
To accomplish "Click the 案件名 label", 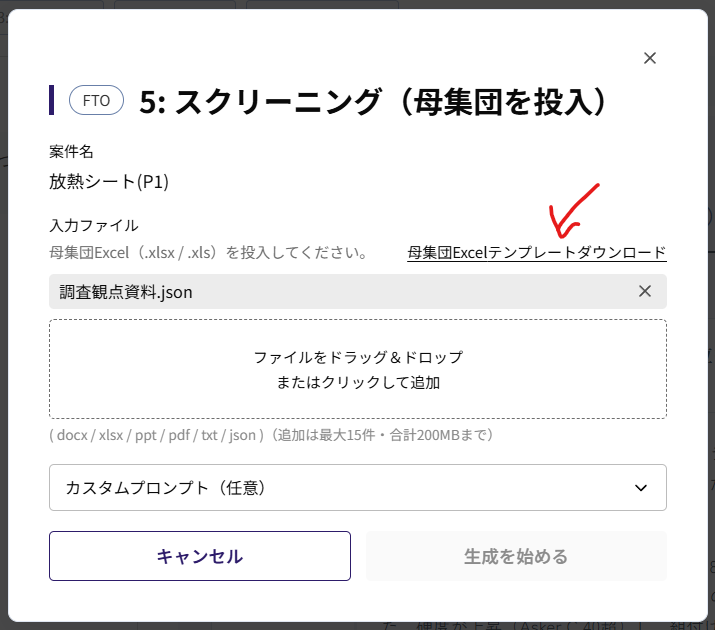I will click(71, 151).
